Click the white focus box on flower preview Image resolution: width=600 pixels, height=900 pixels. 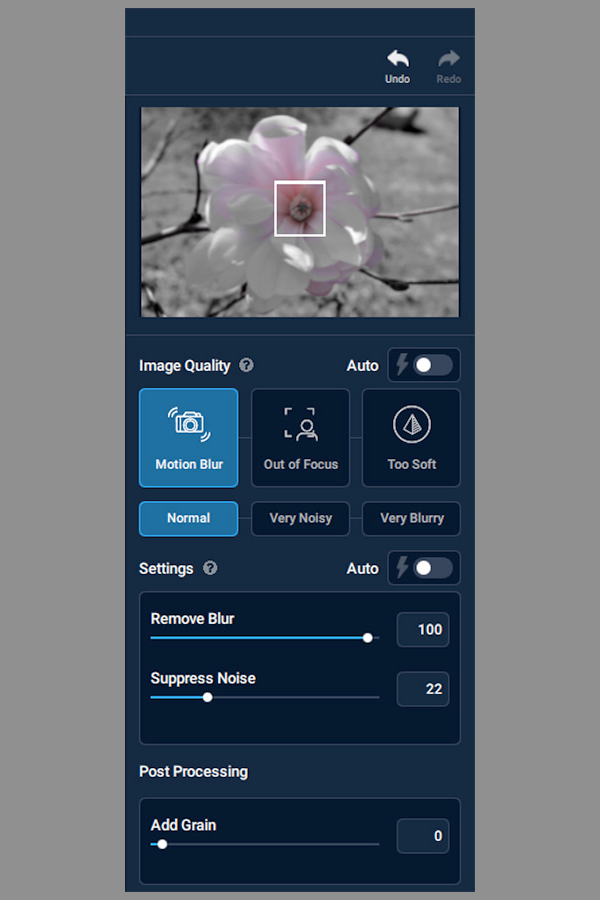pos(300,208)
